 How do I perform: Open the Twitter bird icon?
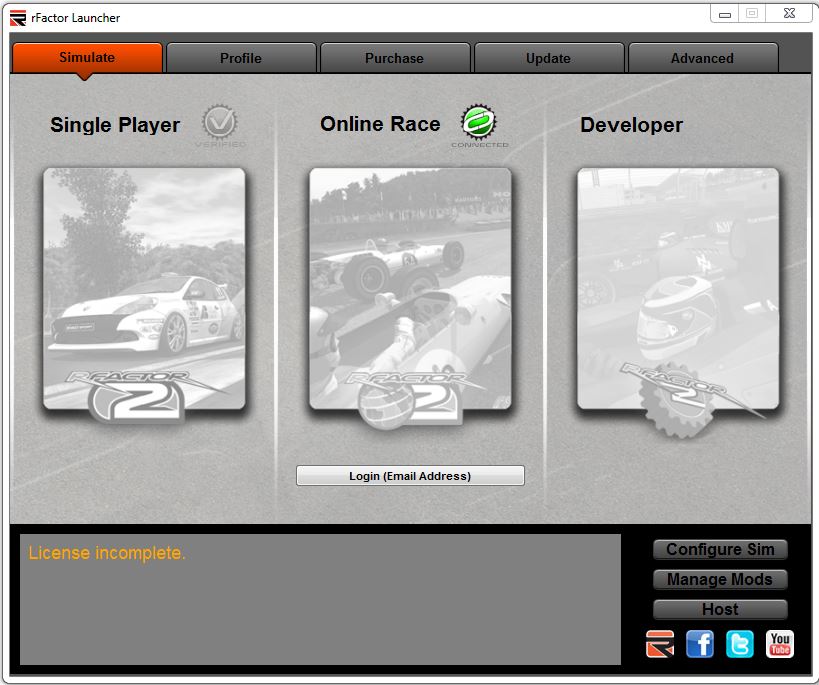[740, 644]
